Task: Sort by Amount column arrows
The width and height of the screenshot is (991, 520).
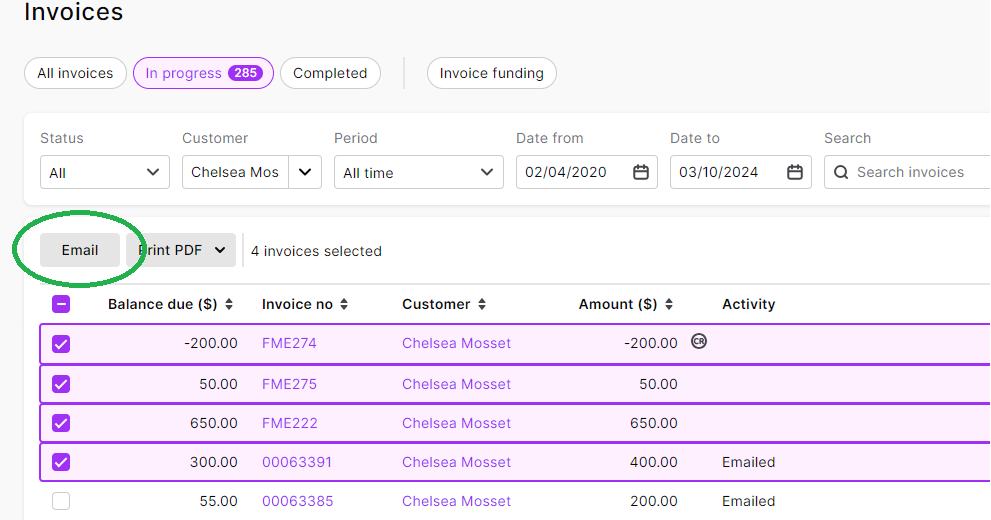Action: pos(669,304)
